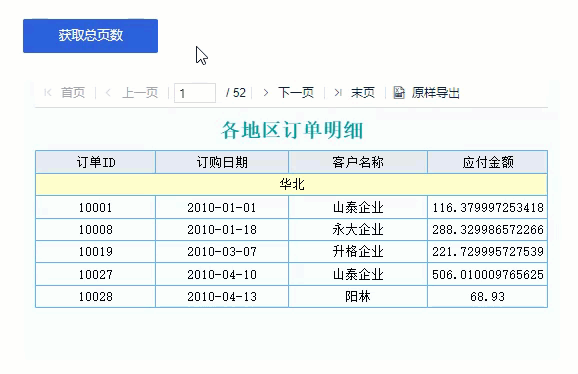Select order ID cell 10008

[x=95, y=230]
